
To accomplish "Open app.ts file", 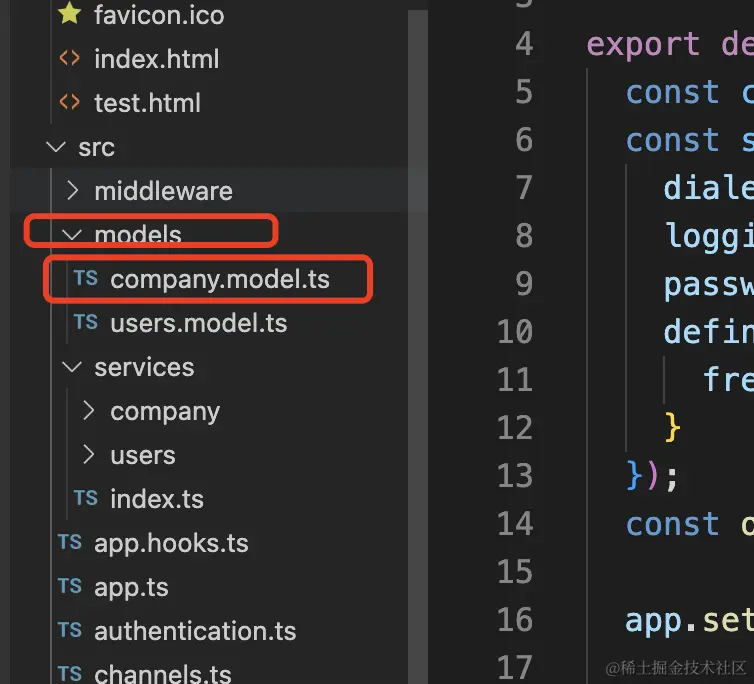I will (x=131, y=588).
